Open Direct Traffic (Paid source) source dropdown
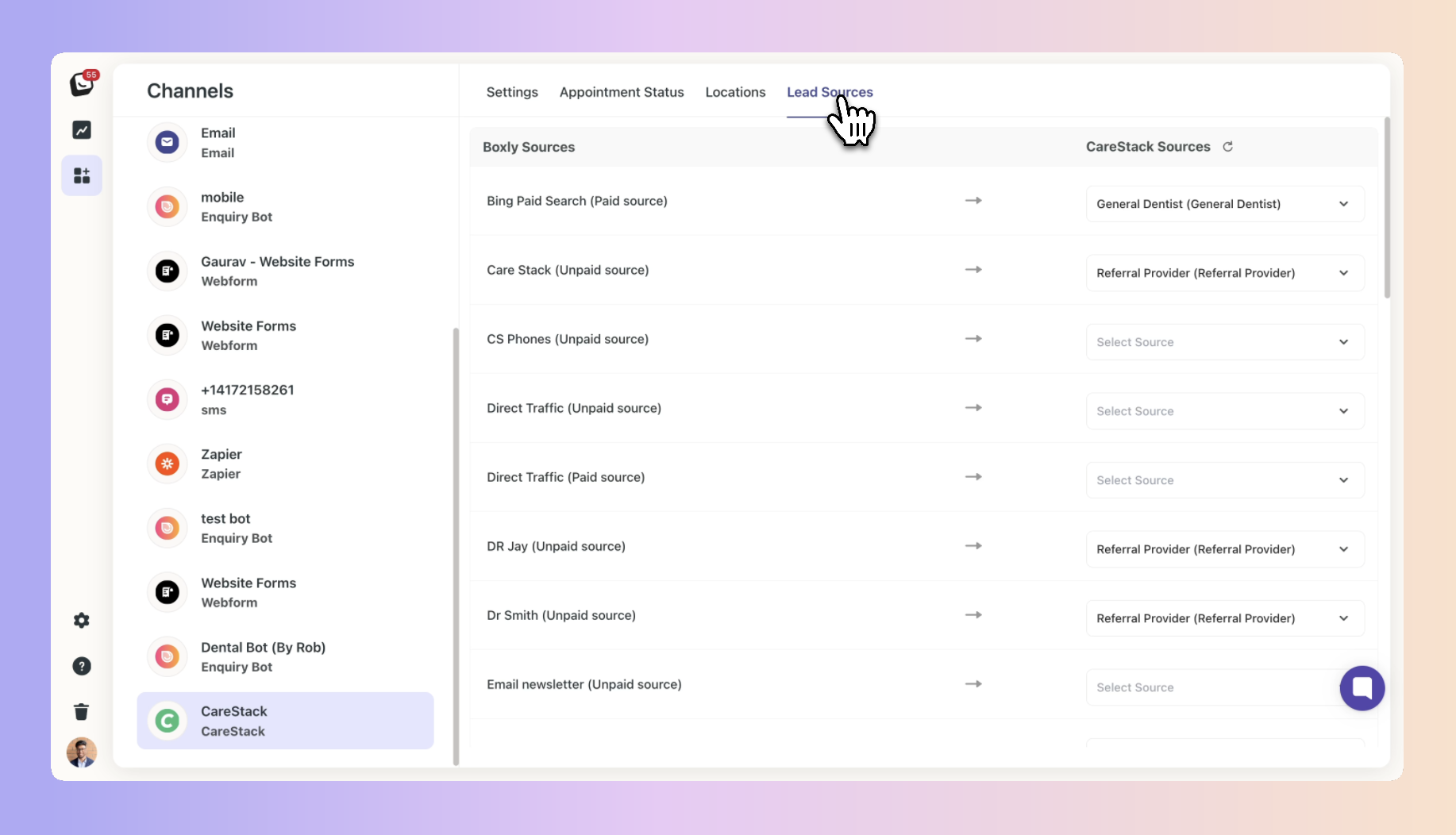This screenshot has width=1456, height=835. (1225, 480)
